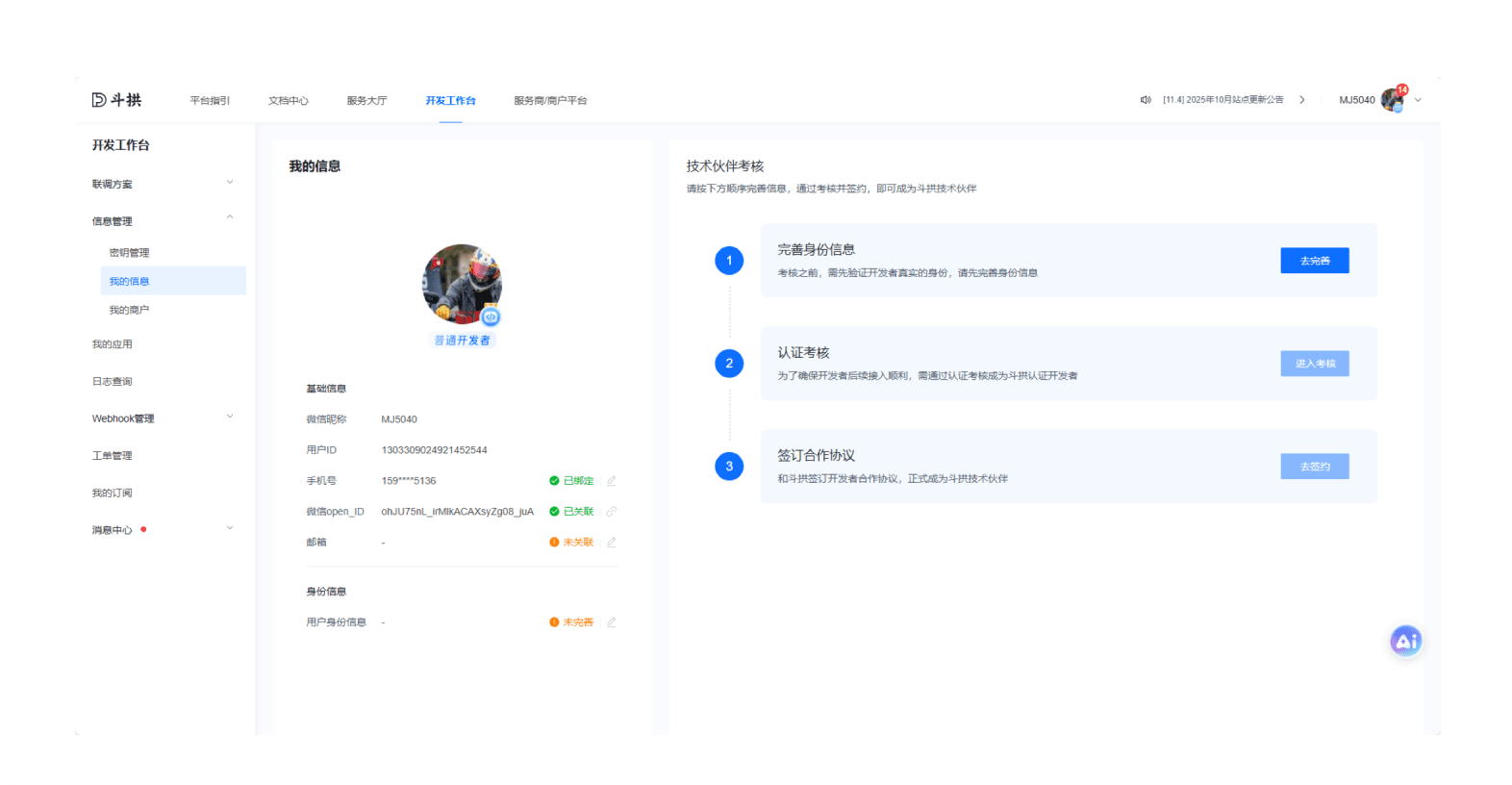The image size is (1512, 785).
Task: Collapse the 信息管理 sidebar chevron
Action: point(230,217)
